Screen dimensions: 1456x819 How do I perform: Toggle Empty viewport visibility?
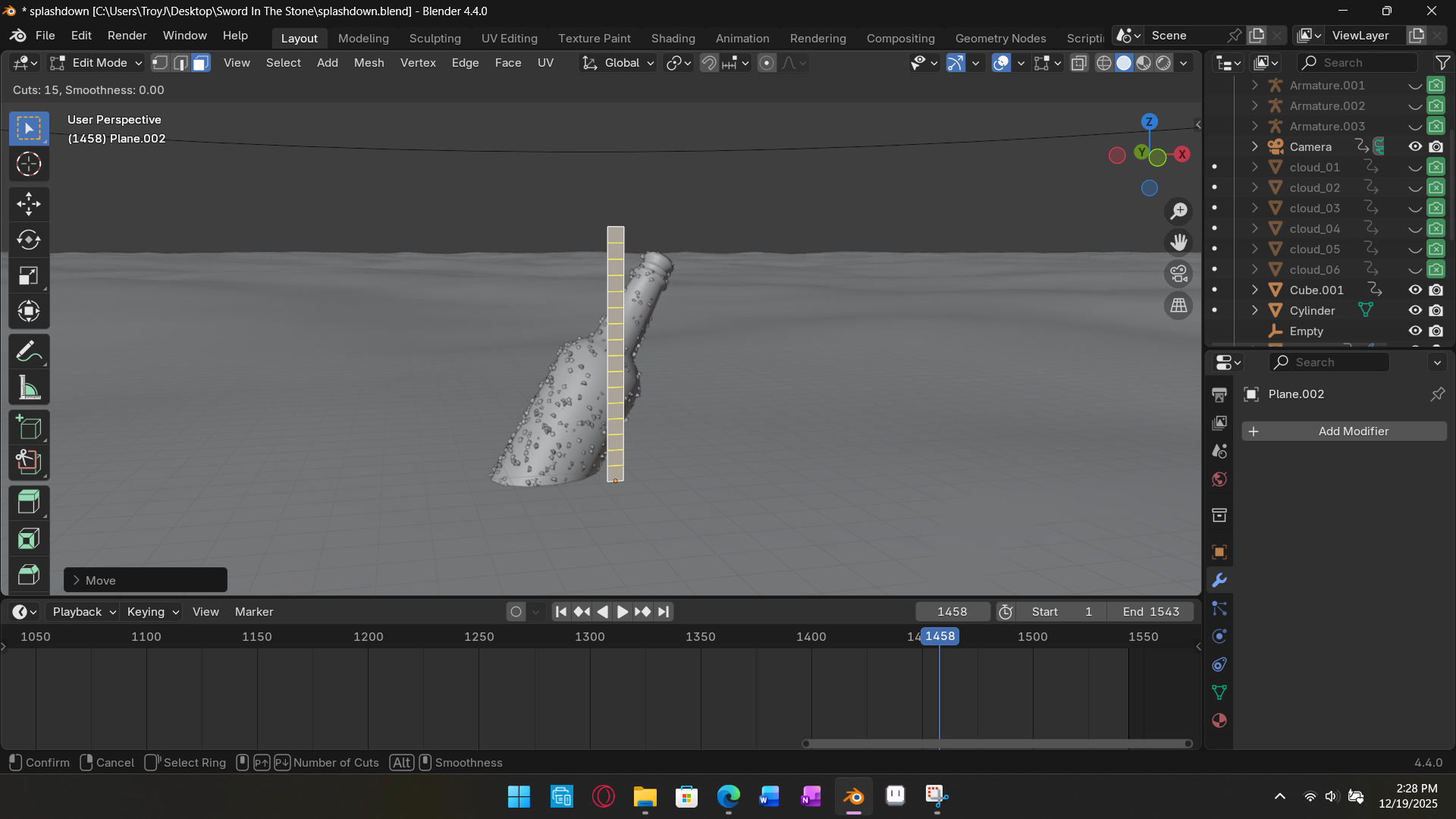pos(1415,331)
